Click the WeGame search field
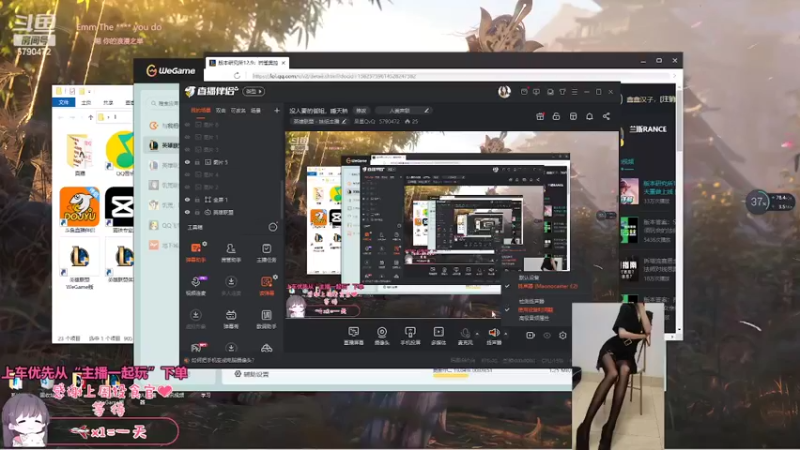Viewport: 800px width, 450px height. point(162,104)
